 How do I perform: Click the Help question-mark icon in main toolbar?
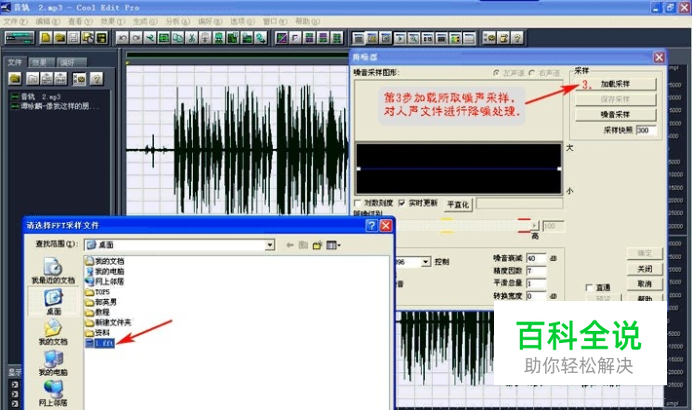point(517,38)
